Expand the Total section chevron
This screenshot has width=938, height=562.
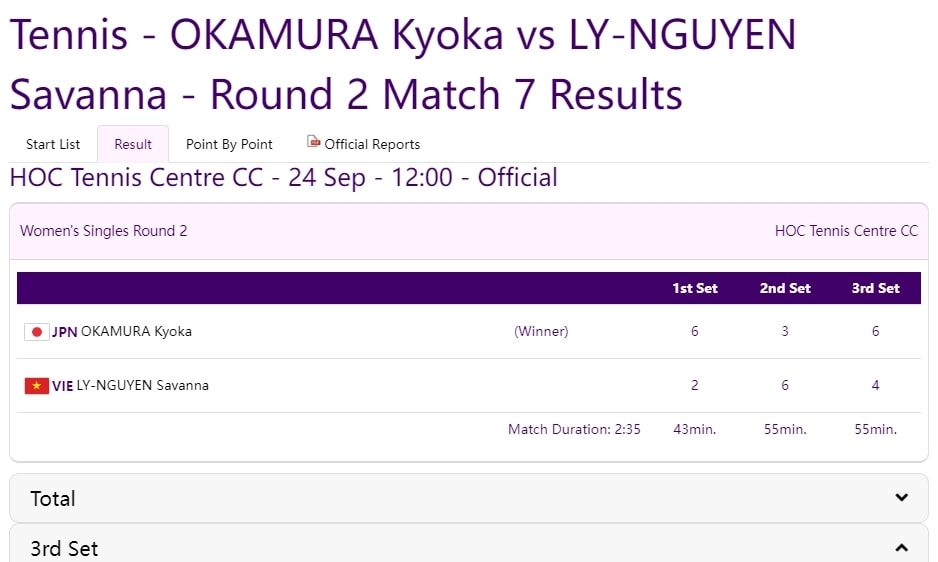[902, 497]
